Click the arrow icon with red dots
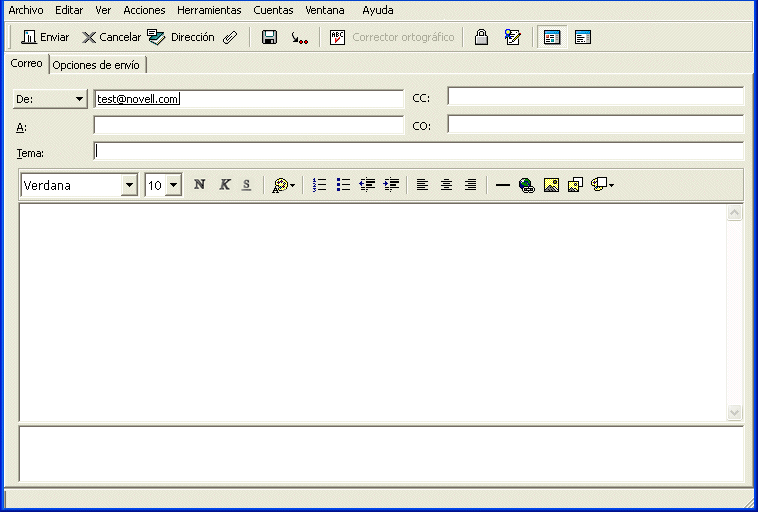 (x=299, y=37)
